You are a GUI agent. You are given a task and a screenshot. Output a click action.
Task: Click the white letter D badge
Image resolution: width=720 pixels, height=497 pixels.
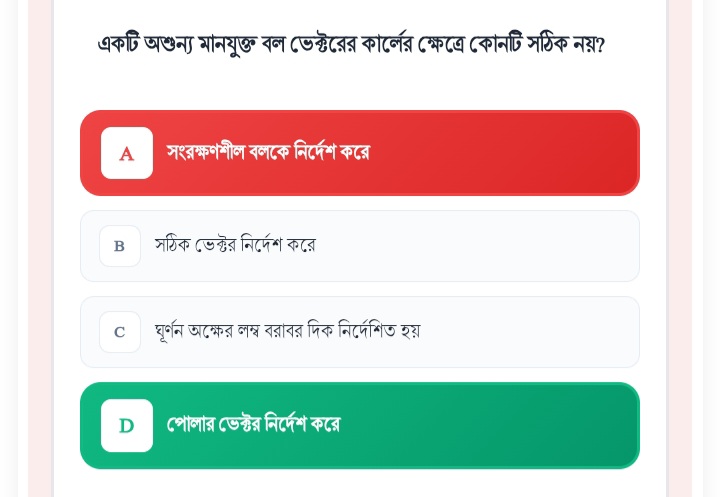[127, 425]
